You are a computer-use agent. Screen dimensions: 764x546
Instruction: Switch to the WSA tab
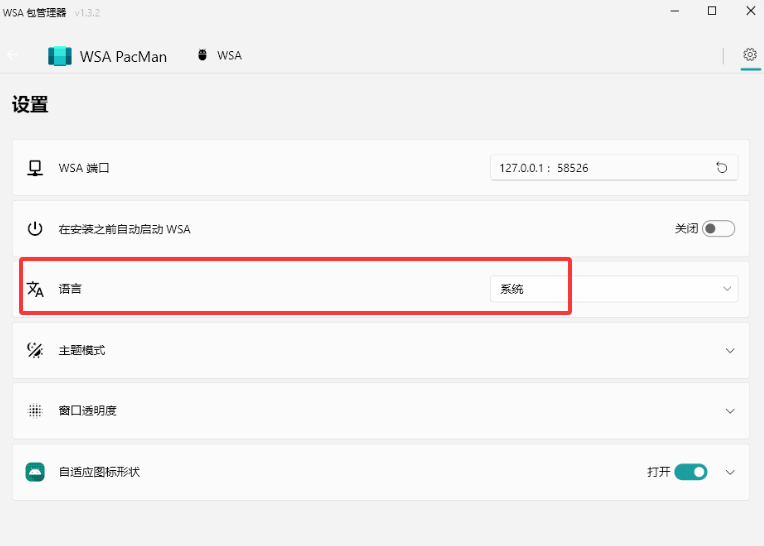tap(220, 56)
